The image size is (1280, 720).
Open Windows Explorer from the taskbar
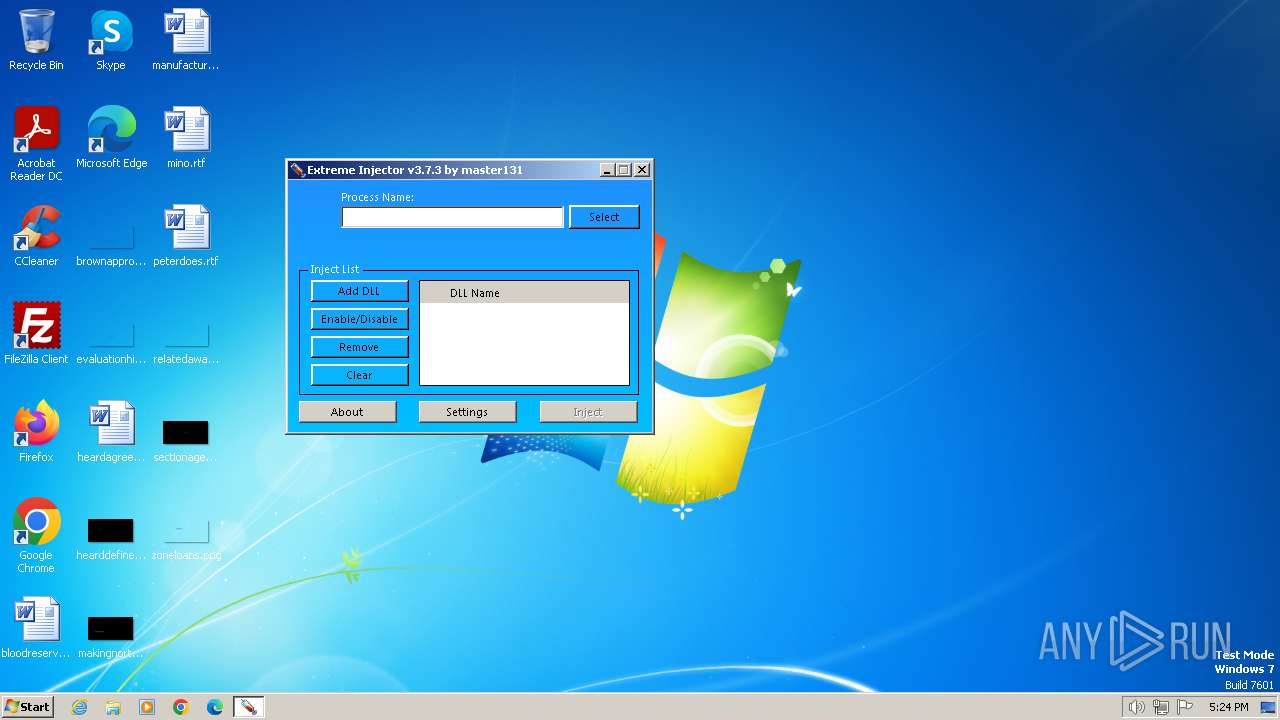(x=113, y=707)
